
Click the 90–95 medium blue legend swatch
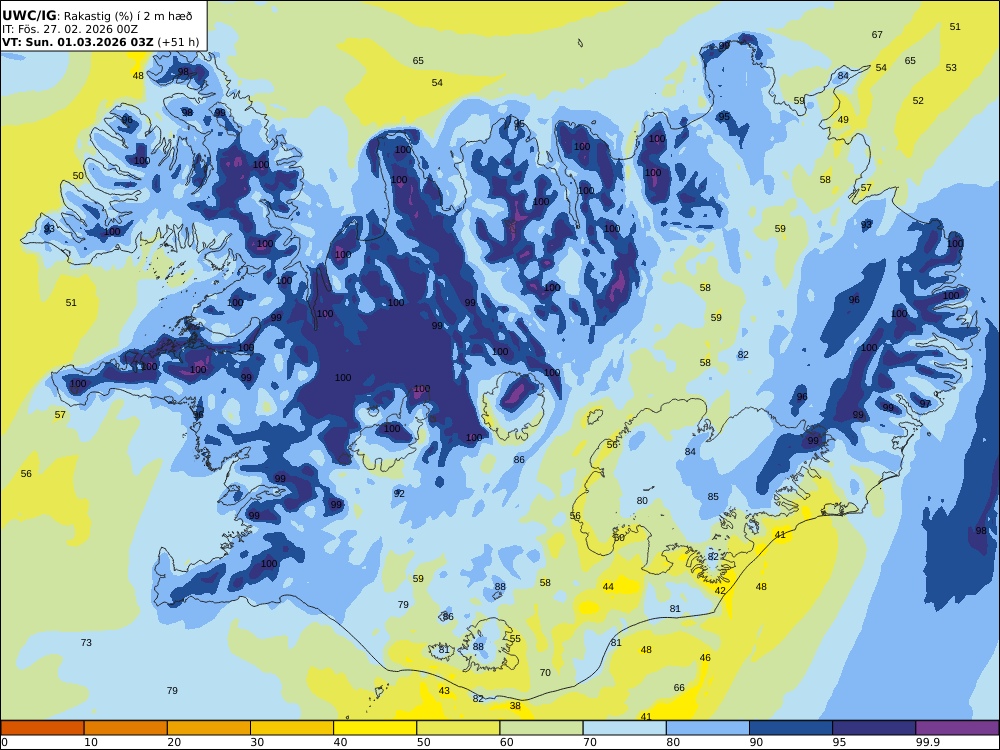point(791,728)
